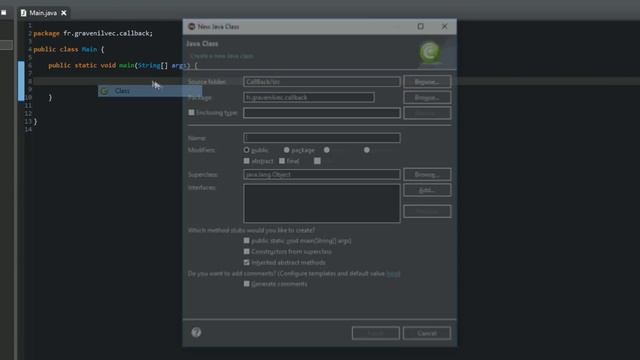Switch to the Main.java editor tab
This screenshot has width=640, height=360.
pos(43,13)
